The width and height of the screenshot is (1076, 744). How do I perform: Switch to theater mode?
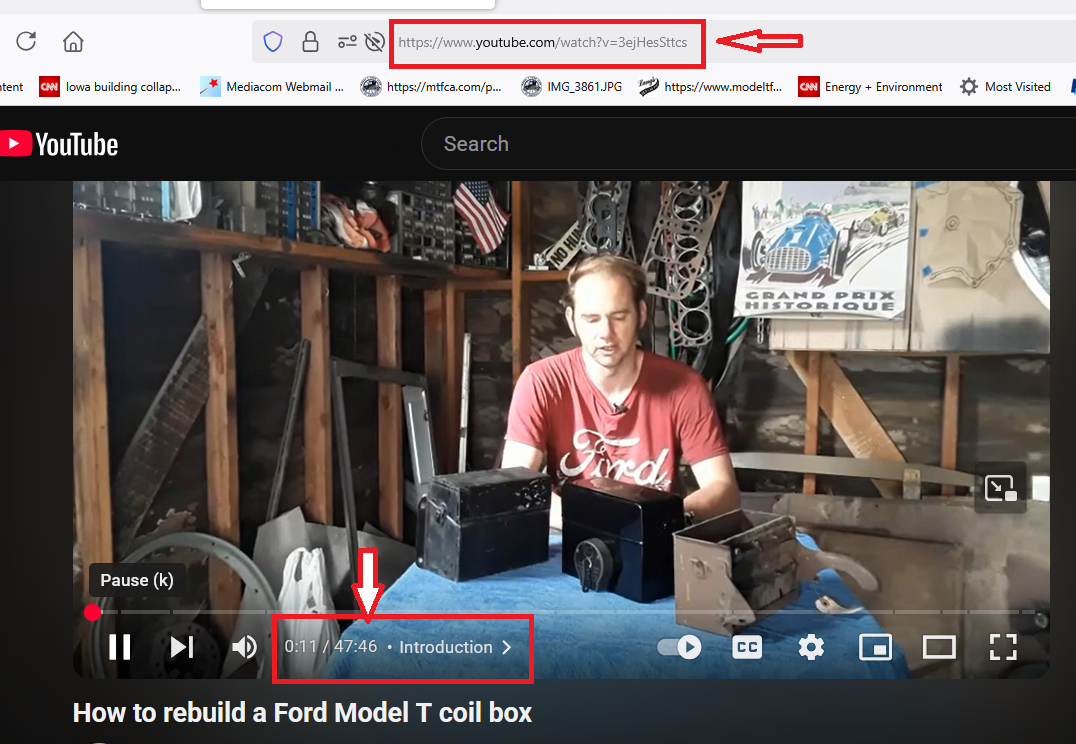[x=939, y=647]
